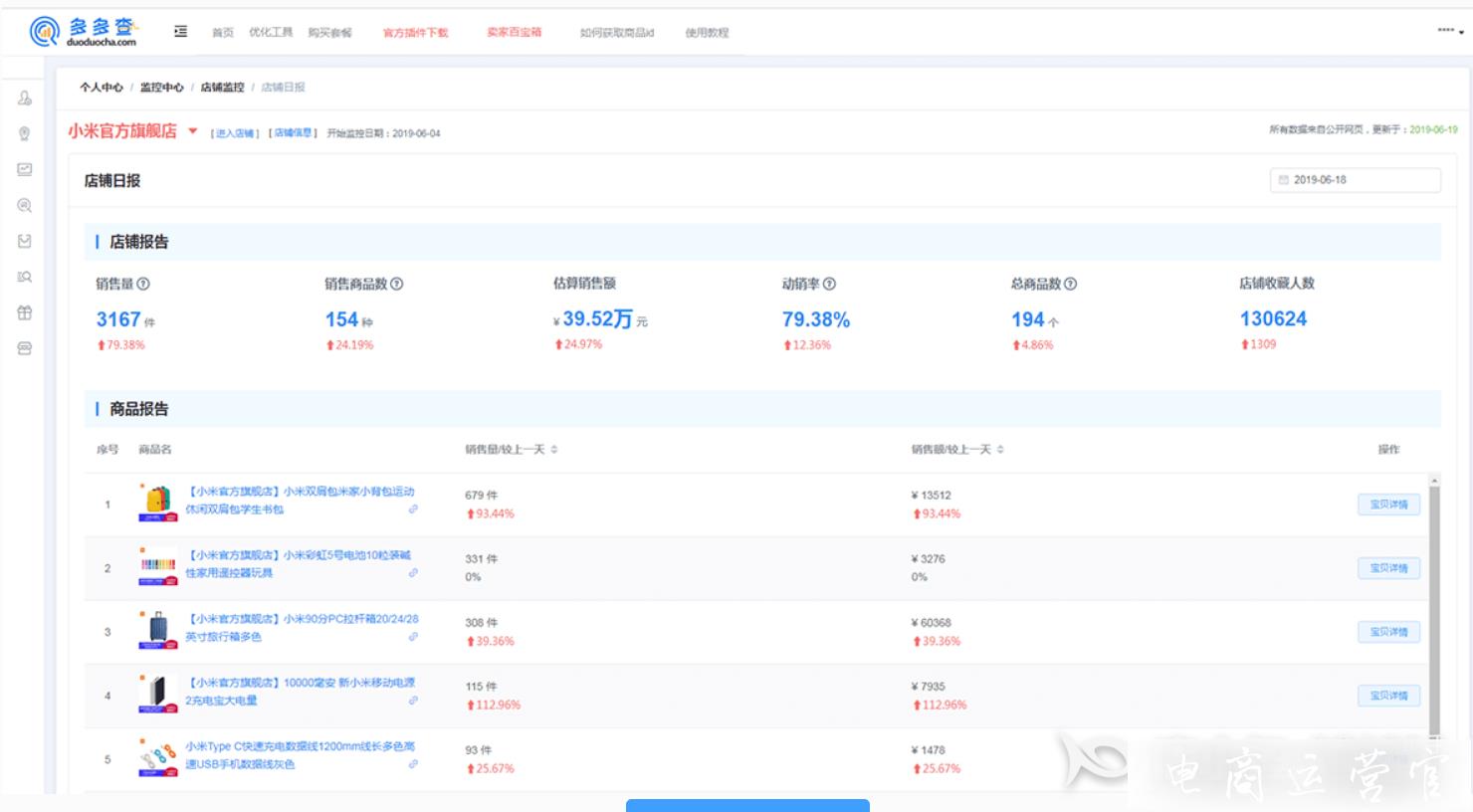Click 进入店铺 link
The width and height of the screenshot is (1473, 812).
(x=236, y=133)
